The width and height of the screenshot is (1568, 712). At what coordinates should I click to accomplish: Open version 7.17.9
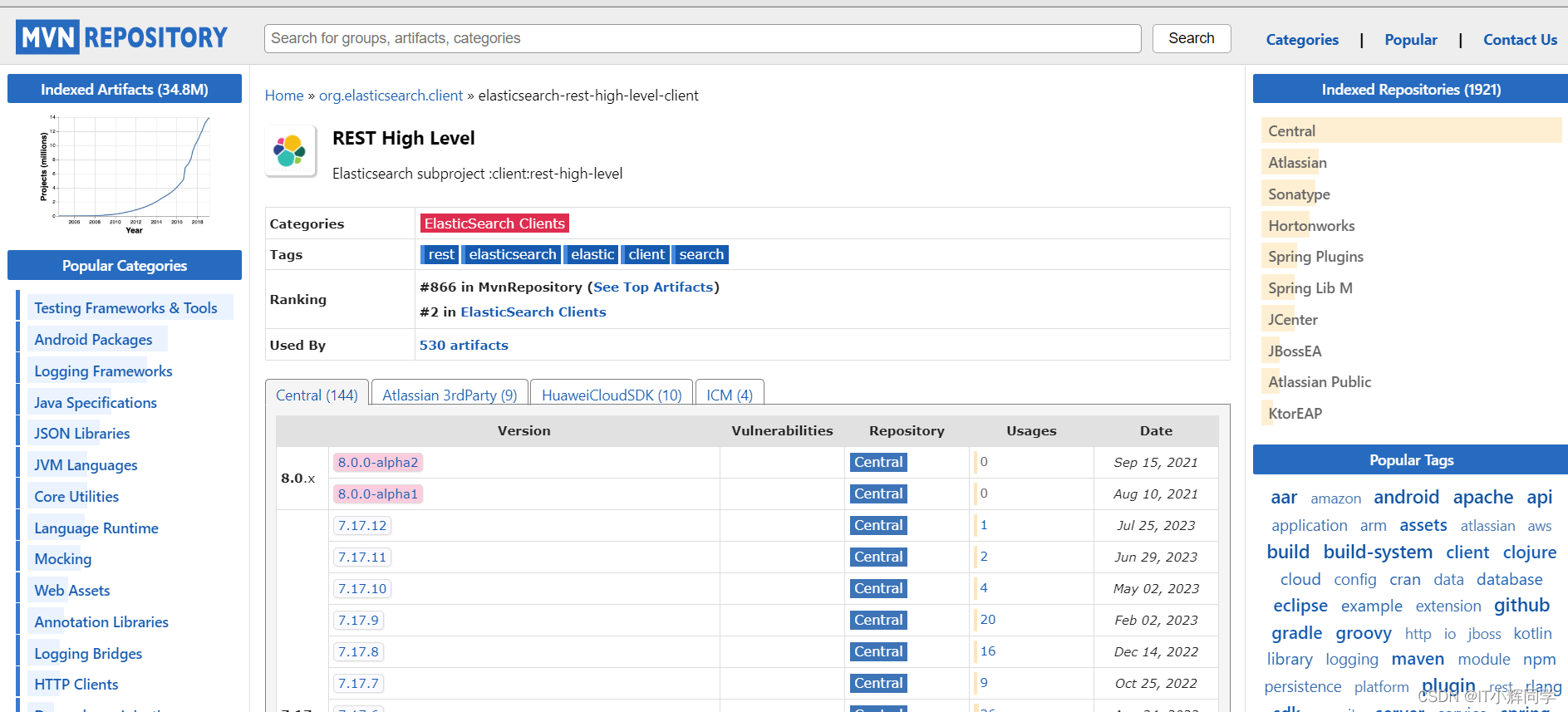point(358,620)
